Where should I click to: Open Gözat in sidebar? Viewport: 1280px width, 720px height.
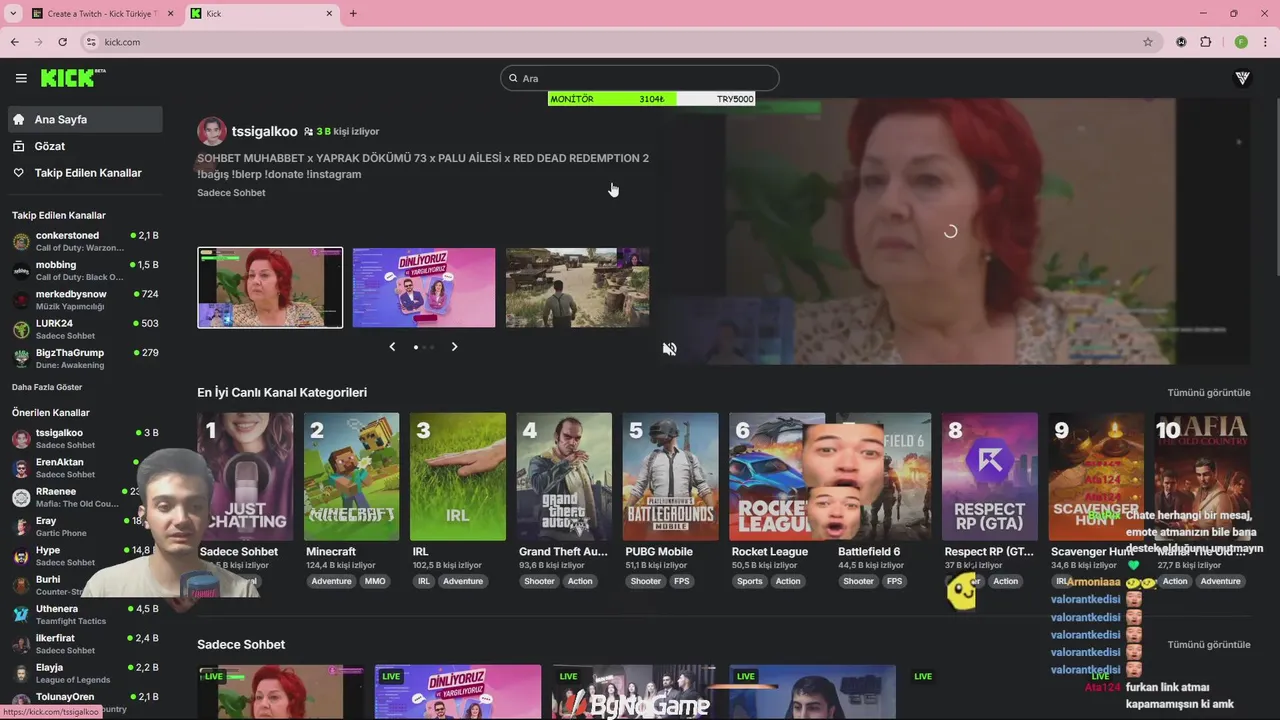tap(85, 146)
